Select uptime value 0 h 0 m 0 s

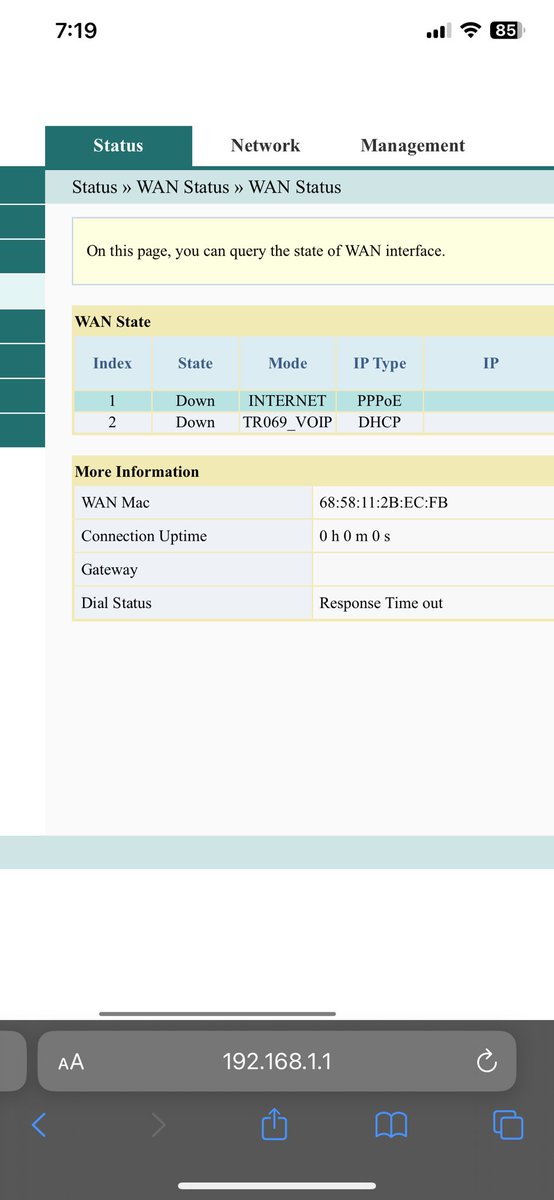[354, 536]
